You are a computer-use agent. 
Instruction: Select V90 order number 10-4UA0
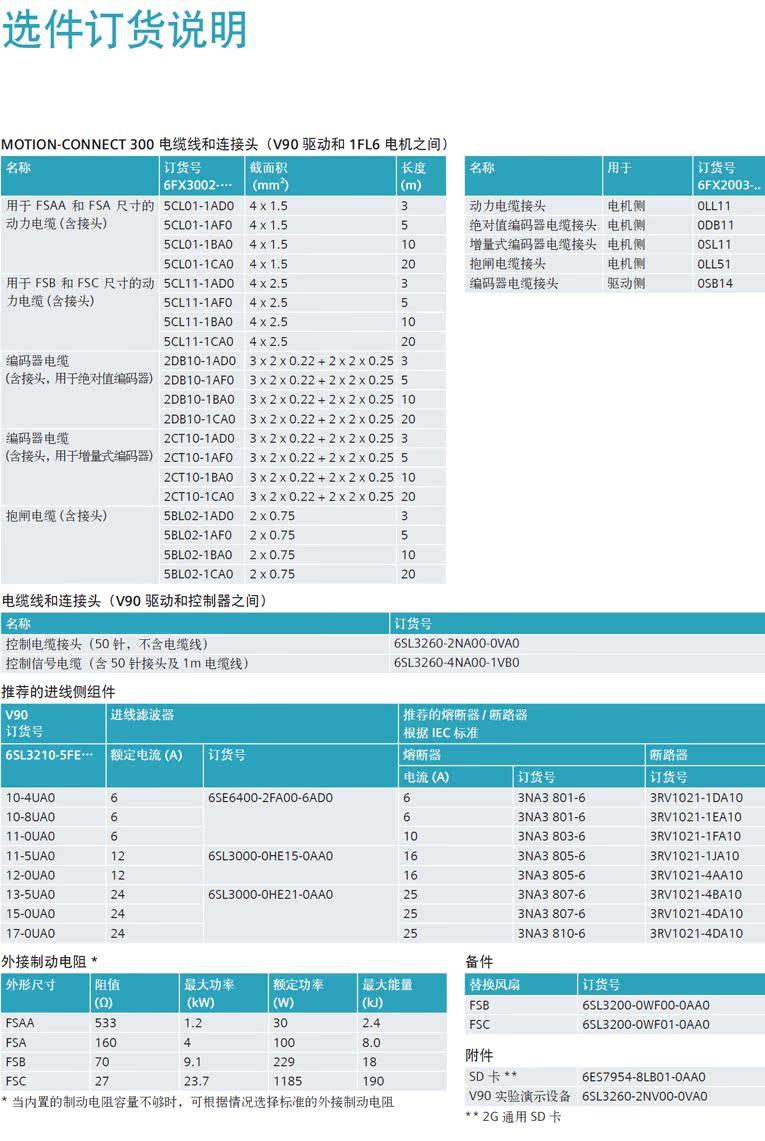(31, 798)
